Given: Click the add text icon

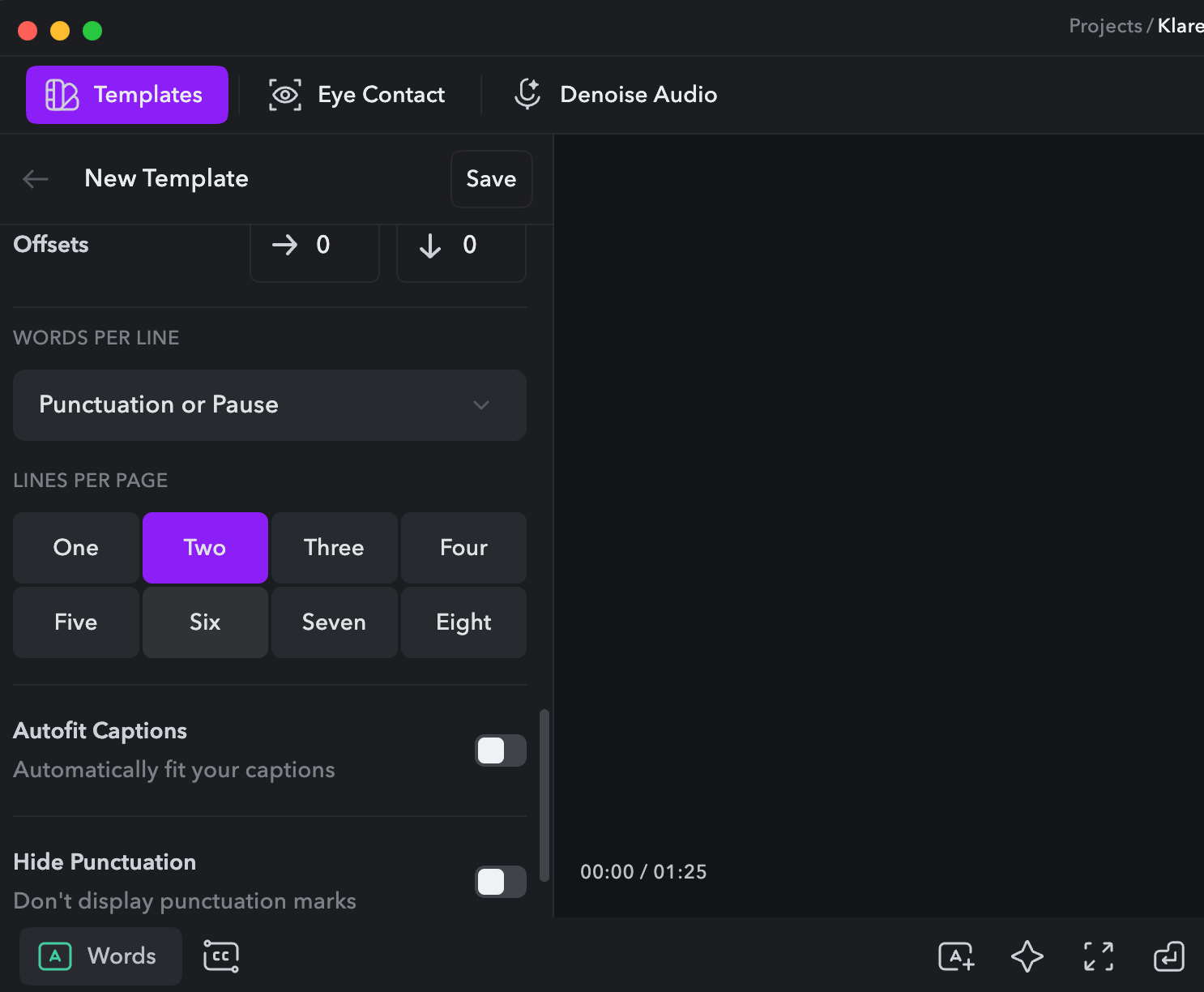Looking at the screenshot, I should point(956,956).
